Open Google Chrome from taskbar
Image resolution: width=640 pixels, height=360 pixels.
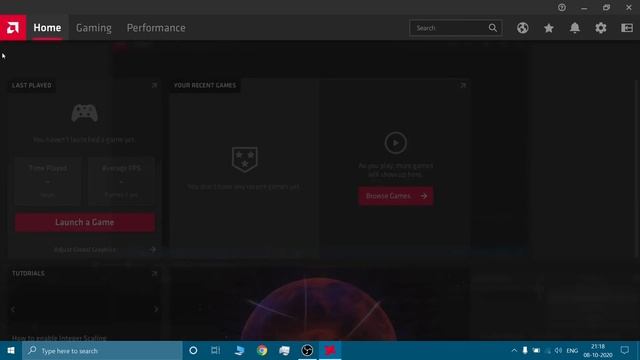point(262,351)
